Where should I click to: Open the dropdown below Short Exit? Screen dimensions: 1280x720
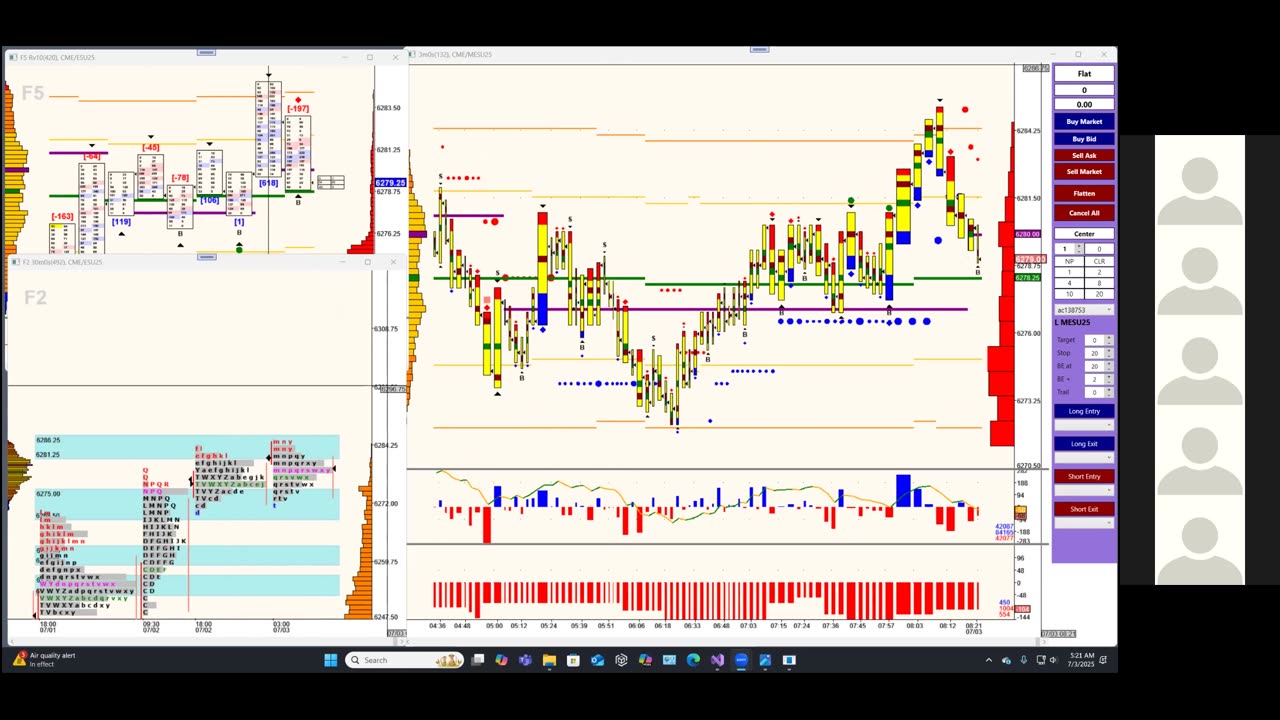point(1084,523)
